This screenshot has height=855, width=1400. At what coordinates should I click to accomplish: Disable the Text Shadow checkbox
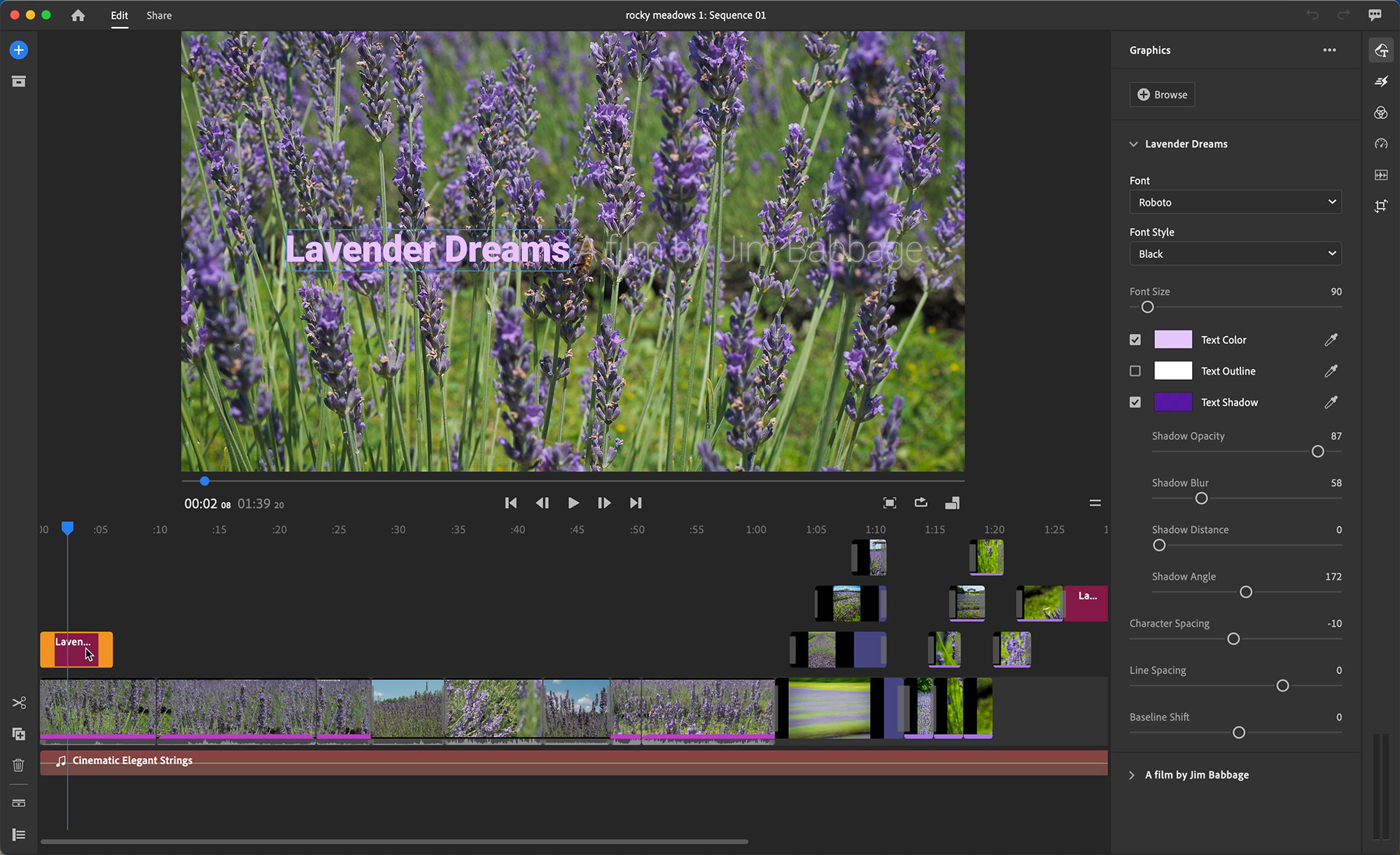(1135, 402)
